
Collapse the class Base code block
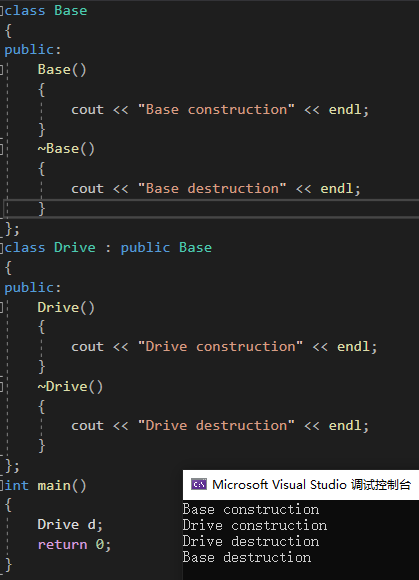(1, 11)
